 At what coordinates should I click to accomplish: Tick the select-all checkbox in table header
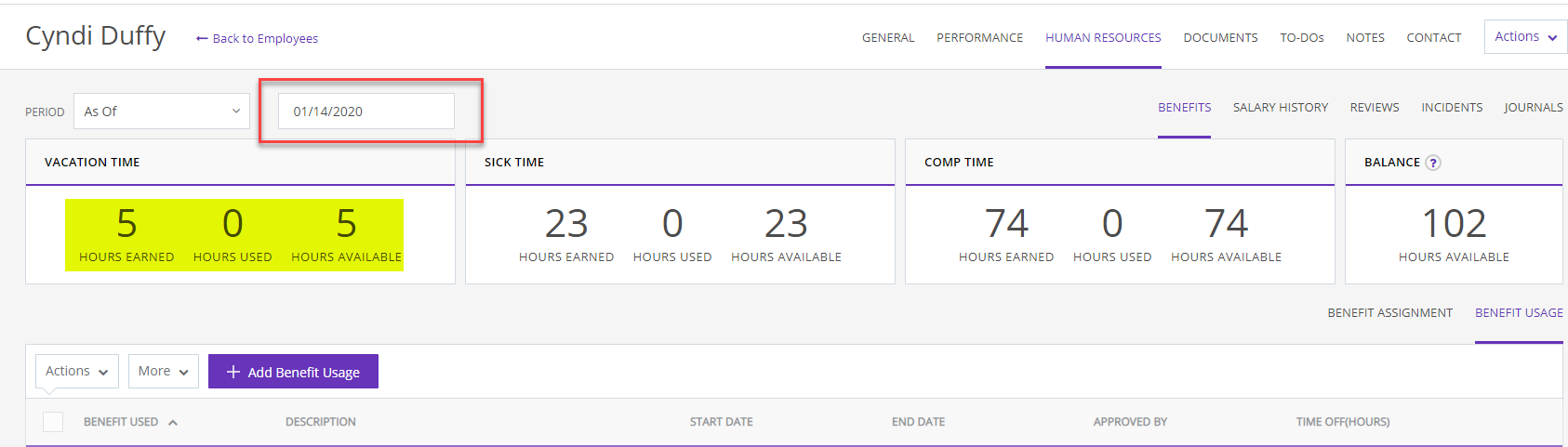(x=53, y=421)
